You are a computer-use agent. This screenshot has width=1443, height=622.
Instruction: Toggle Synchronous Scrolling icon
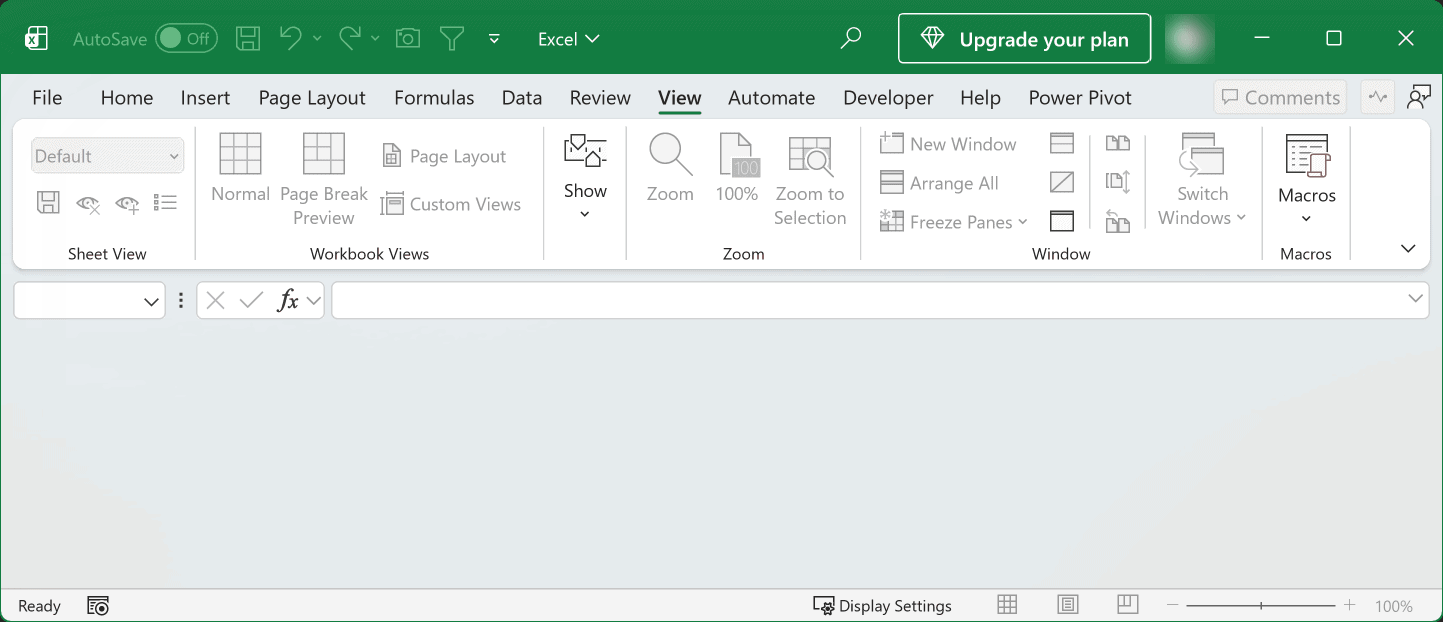point(1118,182)
